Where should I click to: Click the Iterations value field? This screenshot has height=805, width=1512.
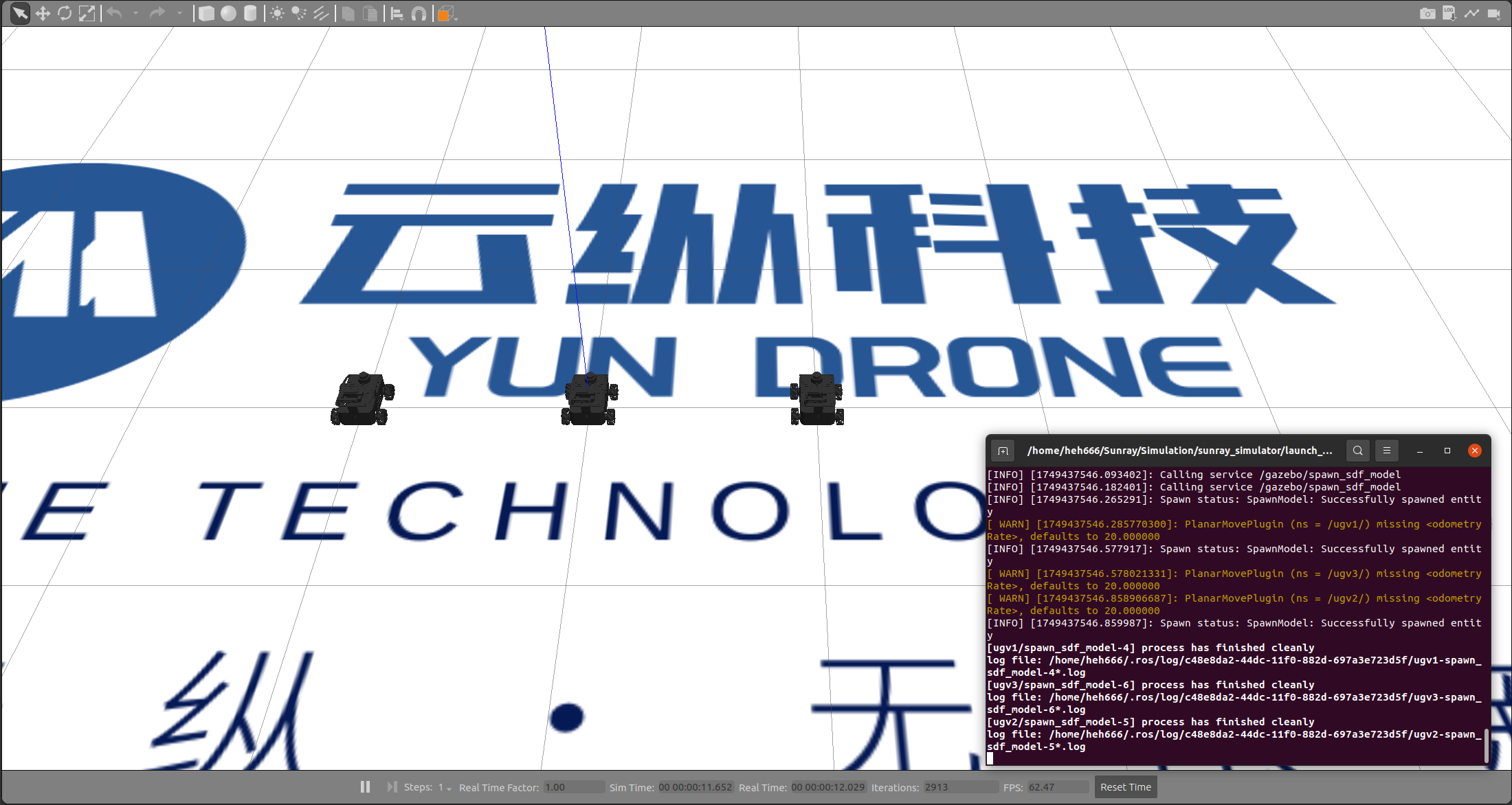point(960,787)
